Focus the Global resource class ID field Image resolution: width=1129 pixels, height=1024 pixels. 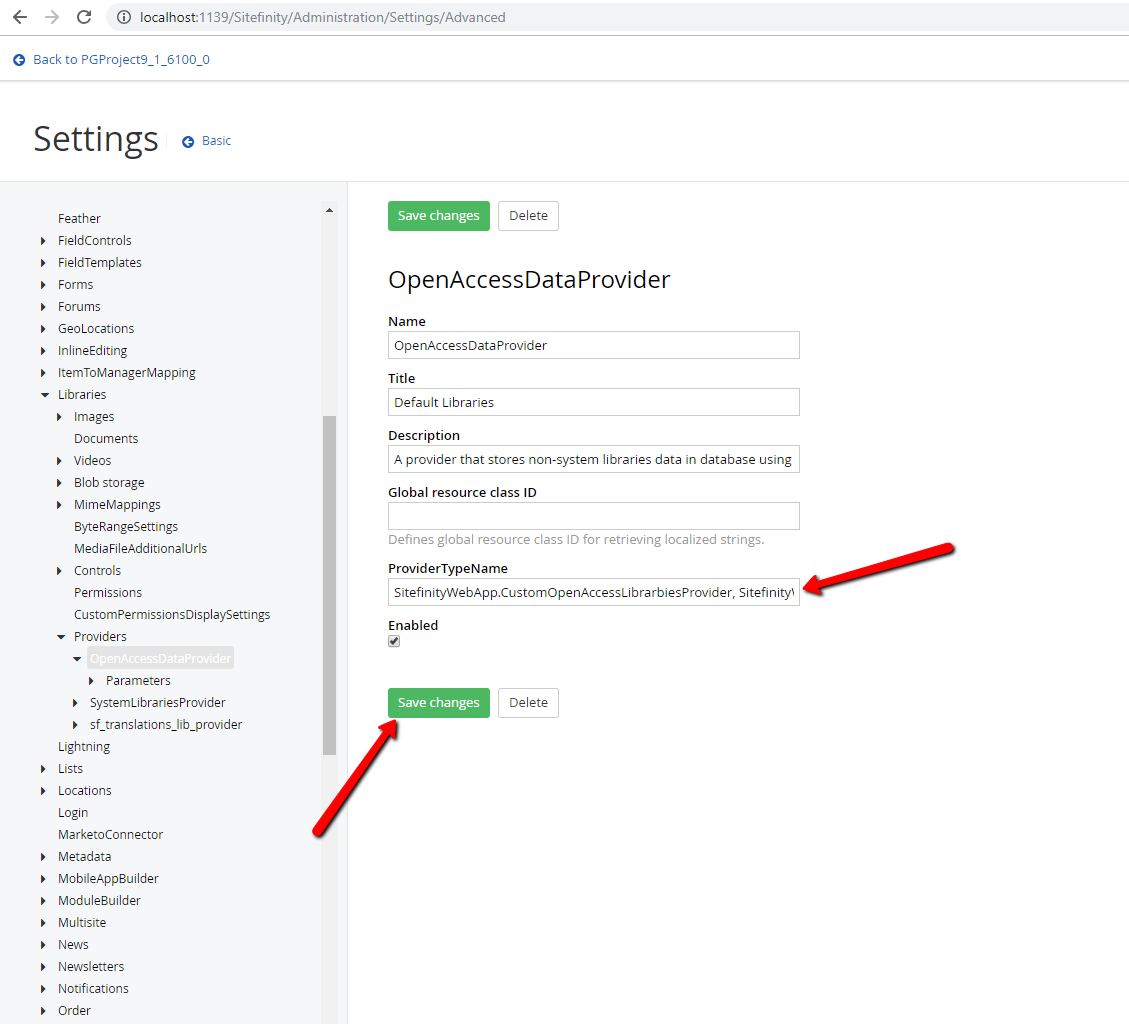click(593, 516)
